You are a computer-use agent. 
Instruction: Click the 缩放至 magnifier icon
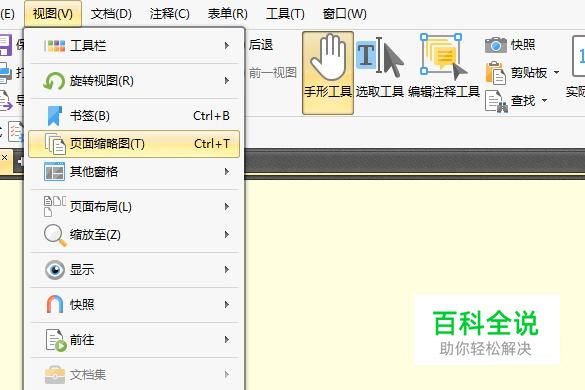[x=55, y=235]
